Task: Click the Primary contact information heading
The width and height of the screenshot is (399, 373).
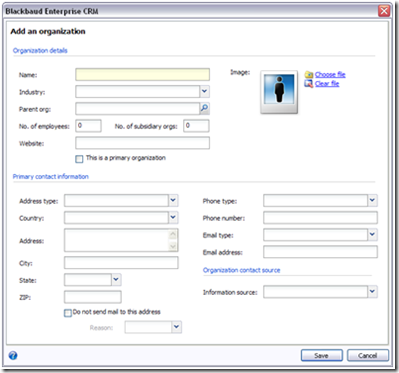Action: [51, 177]
